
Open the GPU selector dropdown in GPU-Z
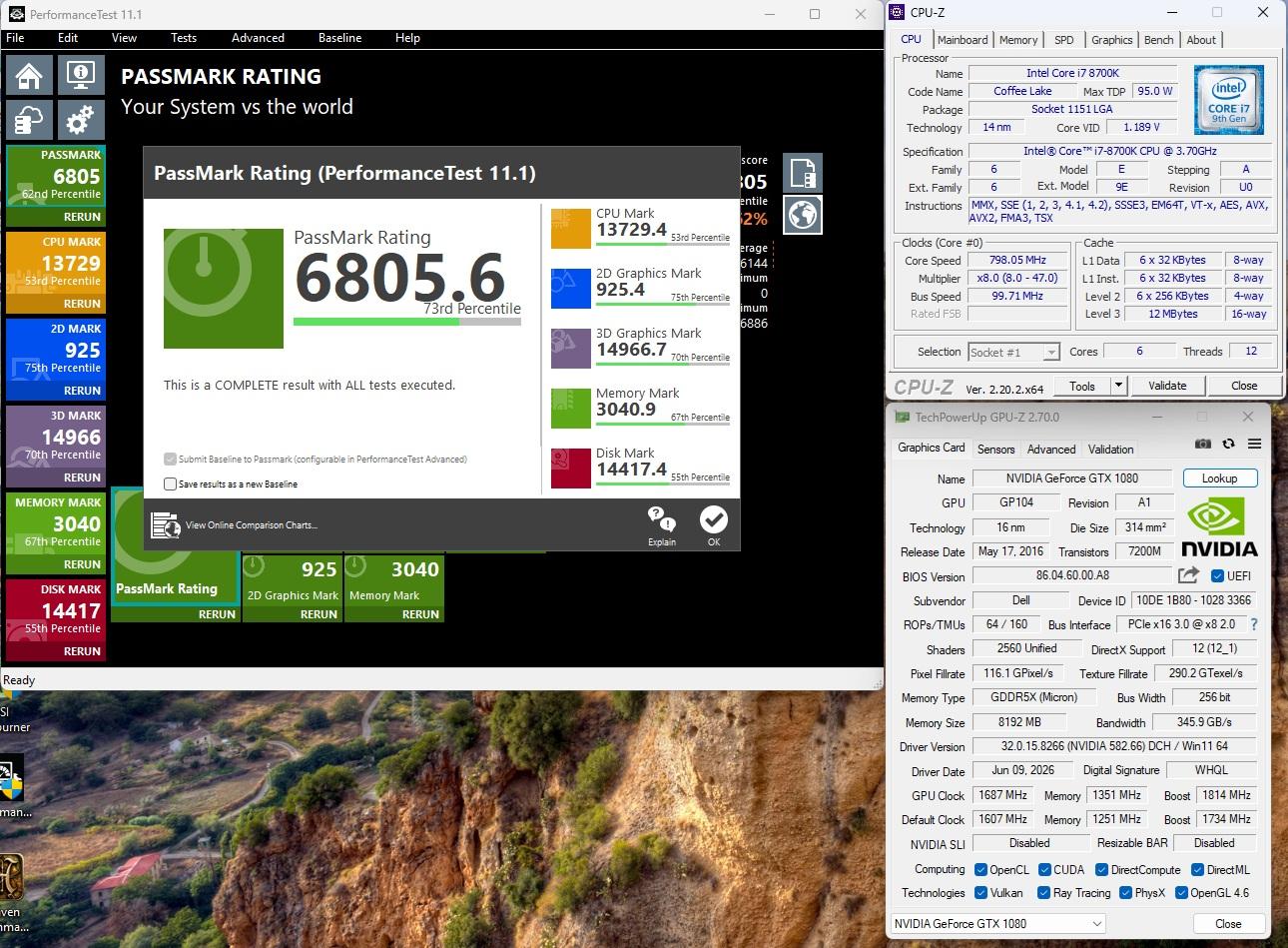pyautogui.click(x=997, y=924)
